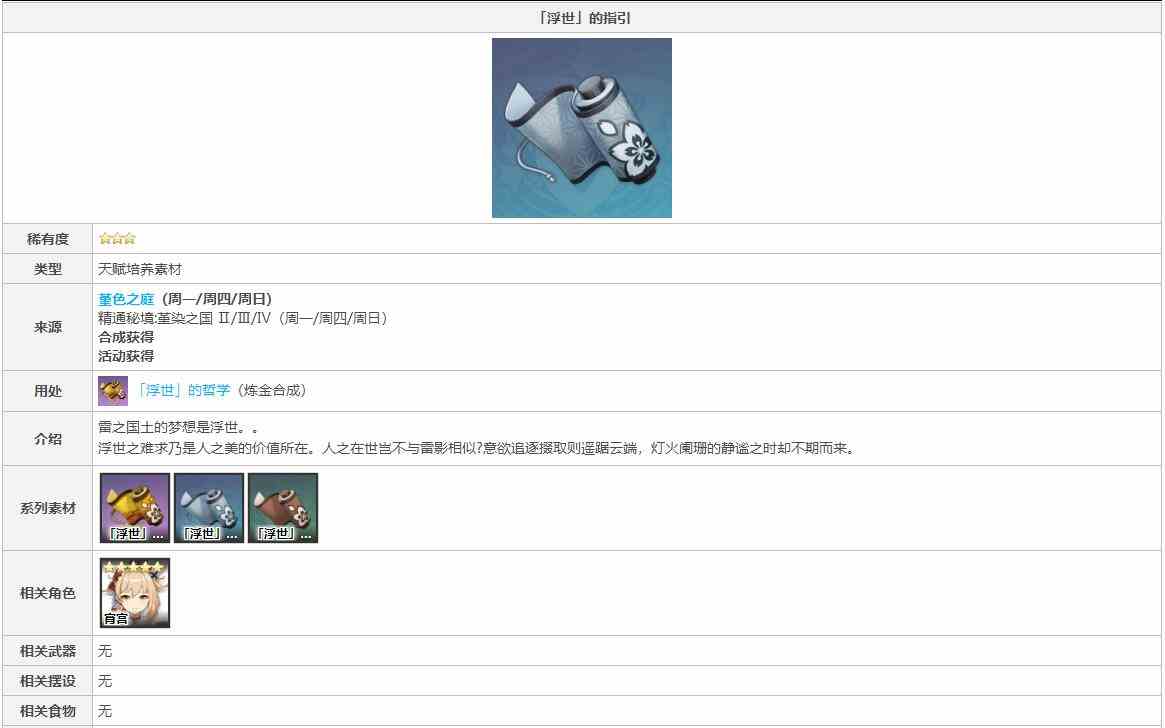Viewport: 1165px width, 728px height.
Task: Click the three-star rarity rating
Action: 117,238
